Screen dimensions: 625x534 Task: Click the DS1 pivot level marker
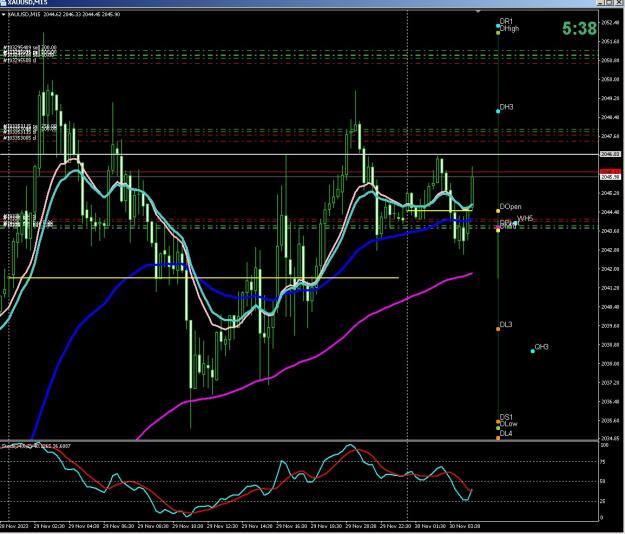498,422
